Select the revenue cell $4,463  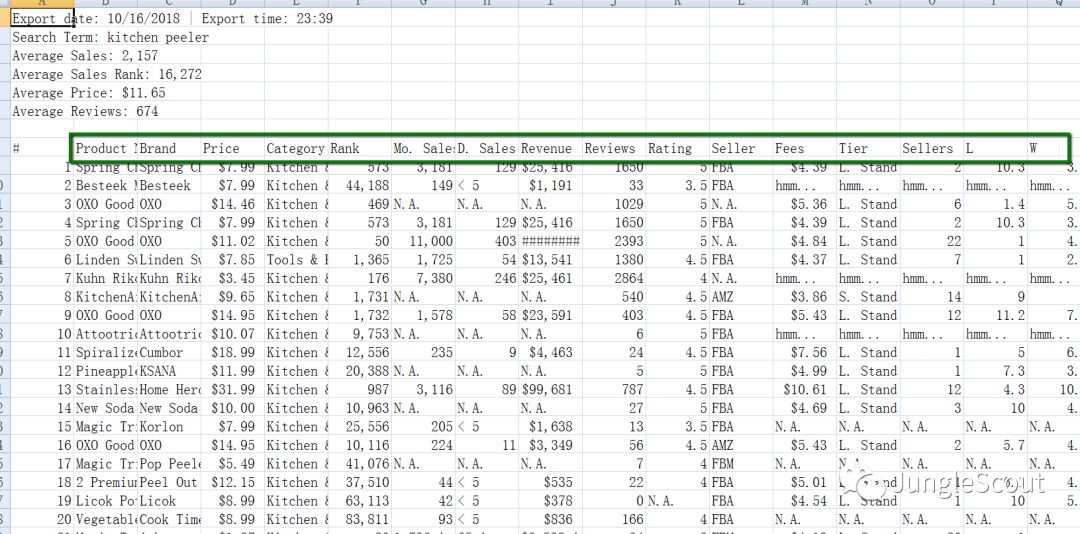click(x=550, y=353)
